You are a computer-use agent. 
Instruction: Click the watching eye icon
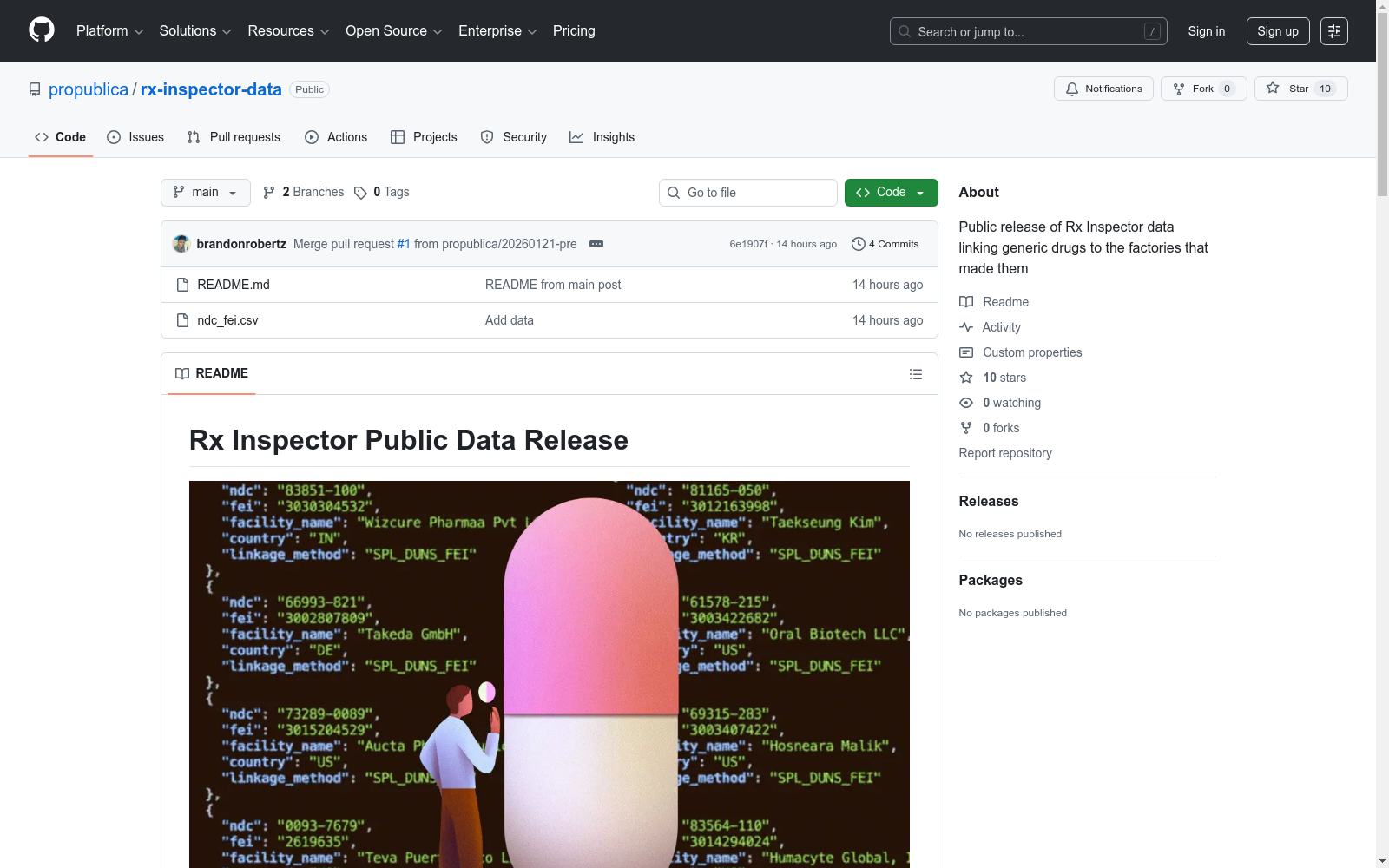966,403
